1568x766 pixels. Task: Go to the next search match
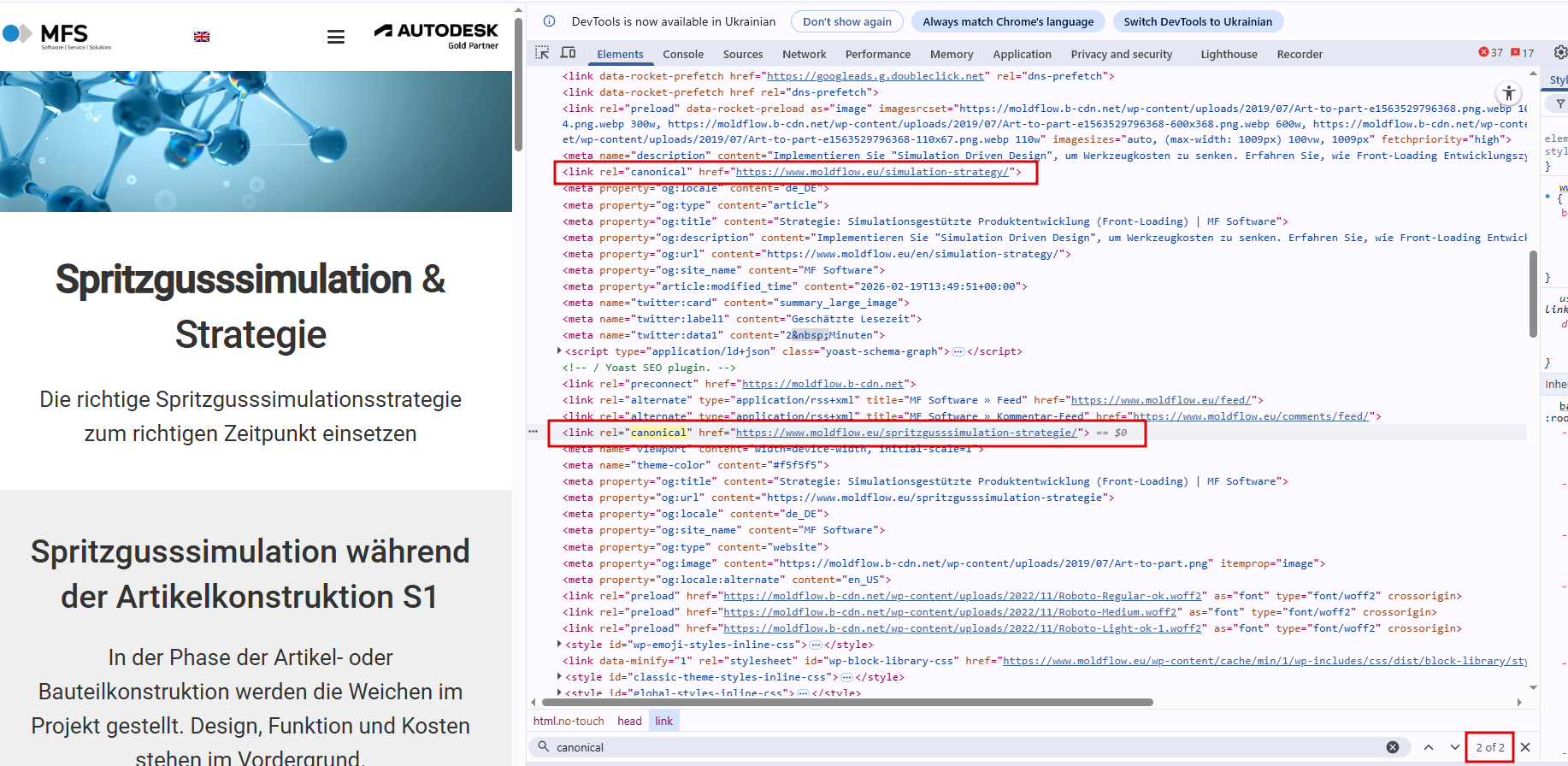tap(1454, 747)
